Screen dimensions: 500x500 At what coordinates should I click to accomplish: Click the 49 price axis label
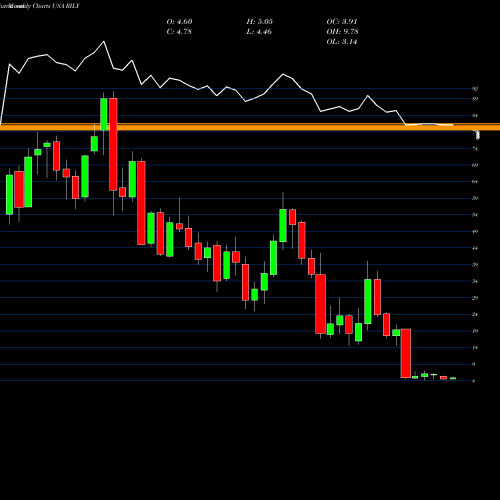(x=475, y=231)
